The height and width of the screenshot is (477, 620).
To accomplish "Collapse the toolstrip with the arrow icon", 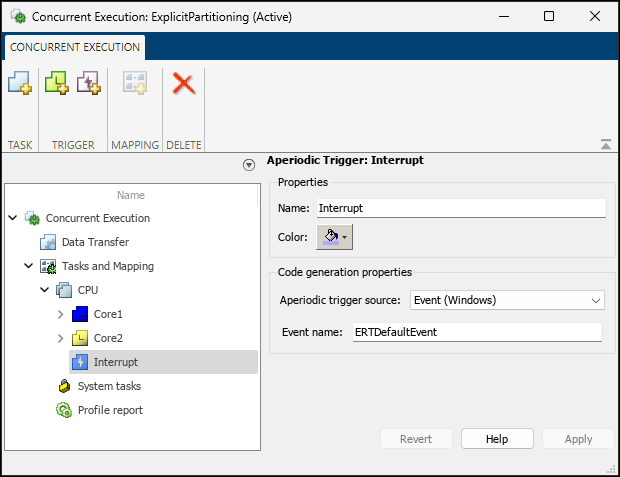I will 606,145.
